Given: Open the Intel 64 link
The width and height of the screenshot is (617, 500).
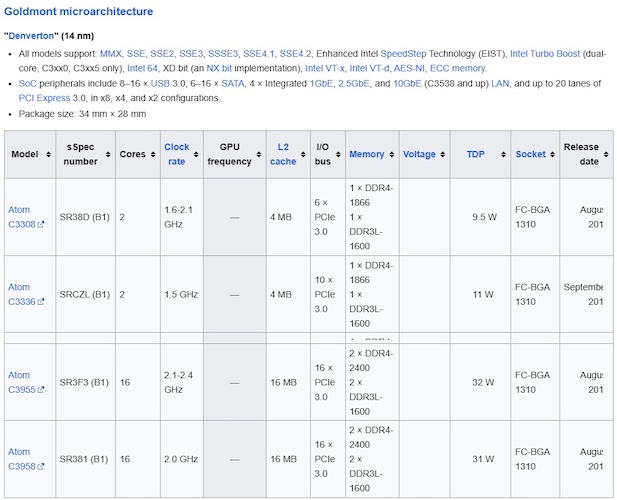Looking at the screenshot, I should tap(142, 68).
